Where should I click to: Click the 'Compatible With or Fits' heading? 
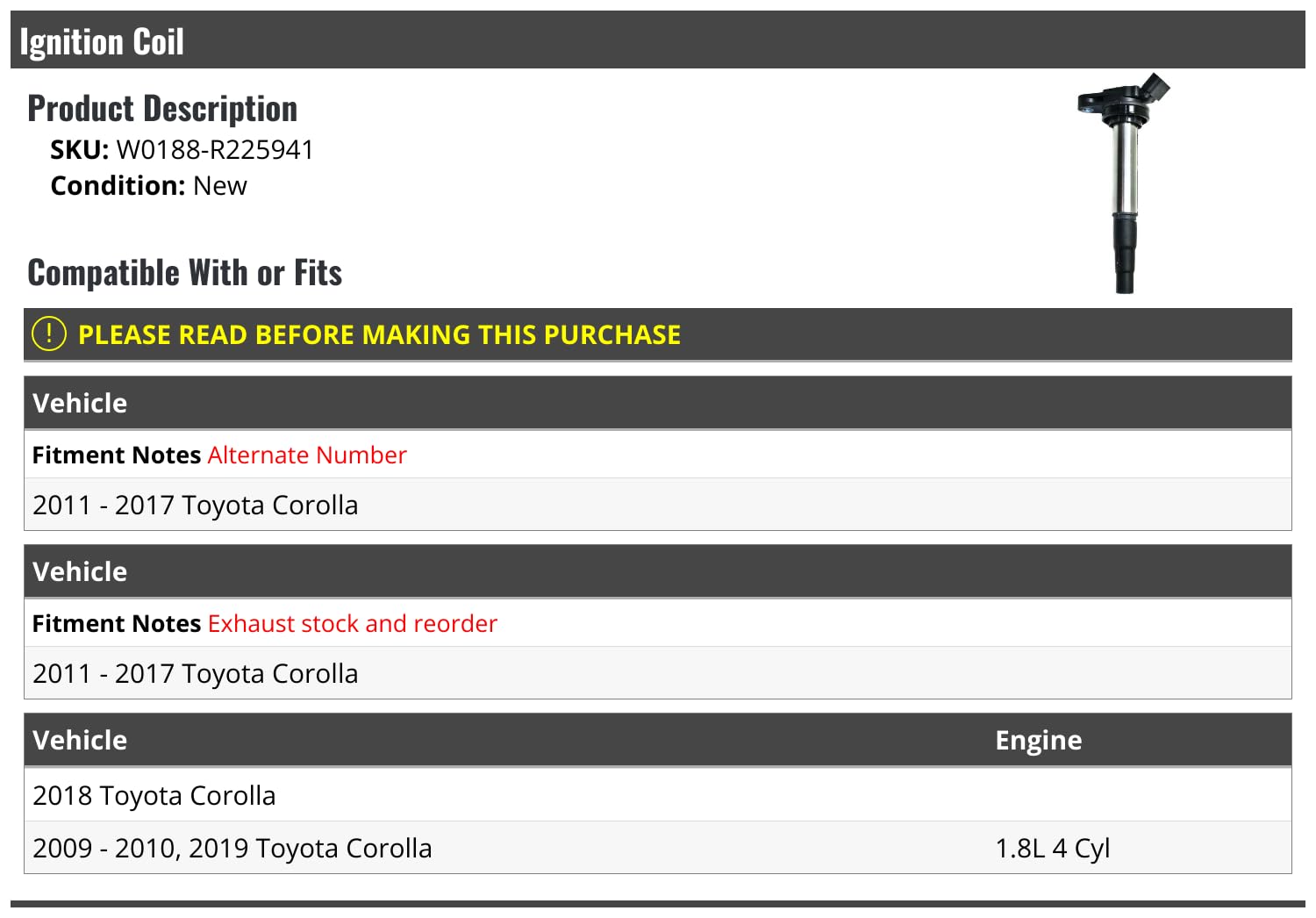click(x=184, y=273)
